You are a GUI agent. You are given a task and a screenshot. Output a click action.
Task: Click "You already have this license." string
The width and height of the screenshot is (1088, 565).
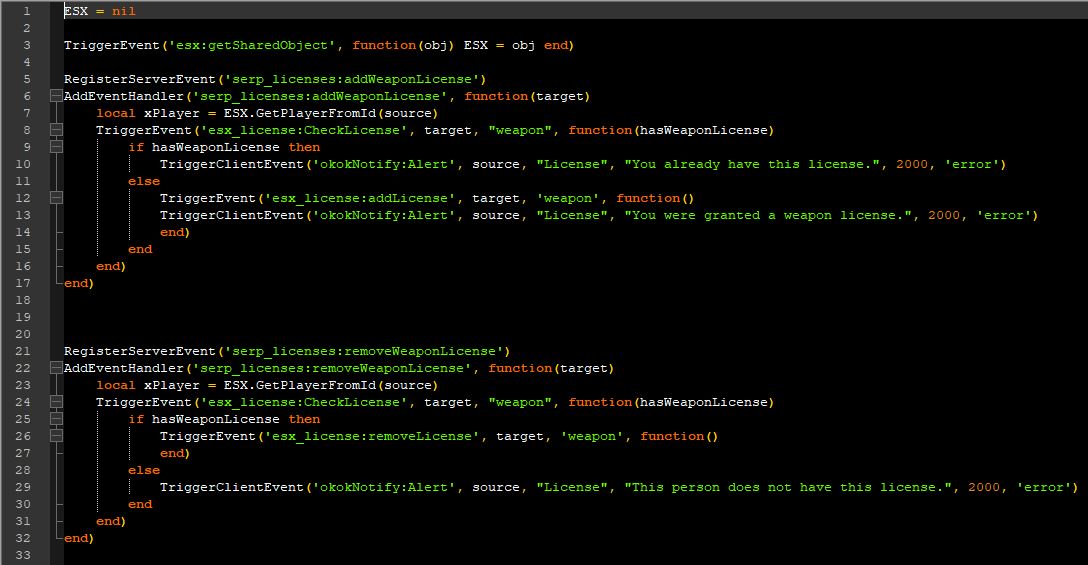(x=753, y=164)
